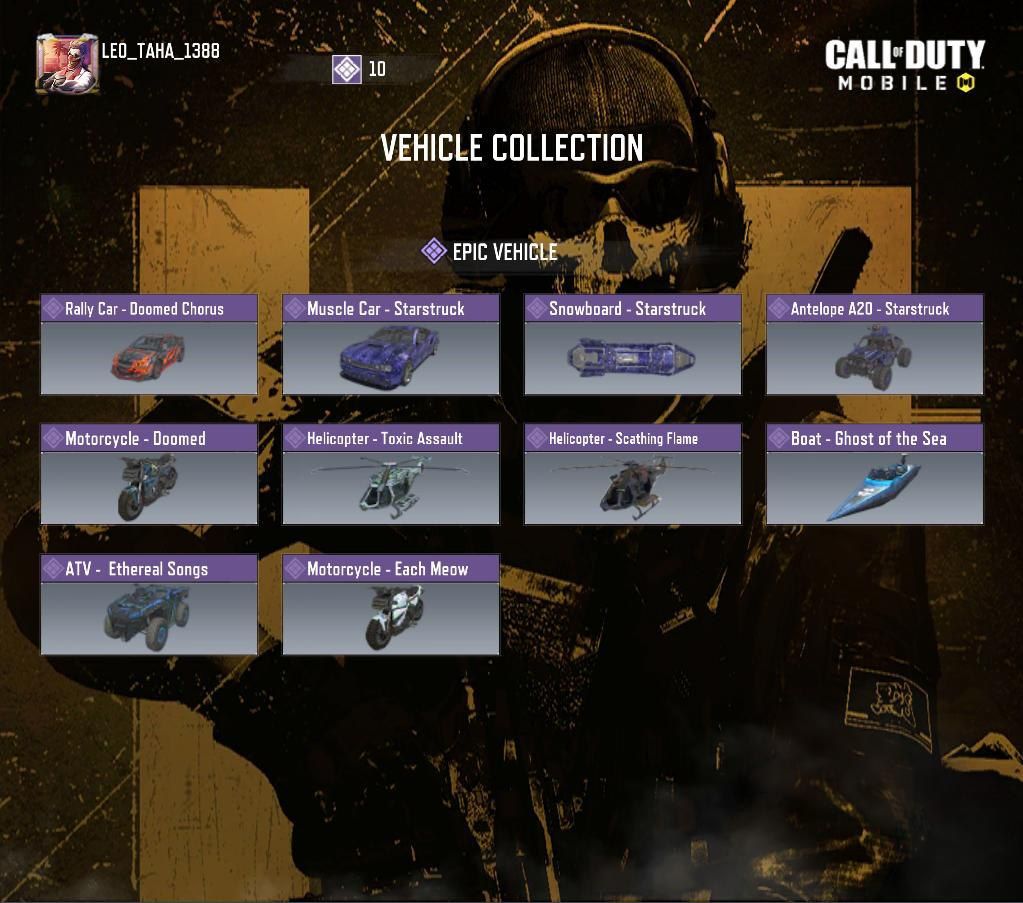The image size is (1023, 903).
Task: Select the Muscle Car Starstruck card
Action: point(391,344)
